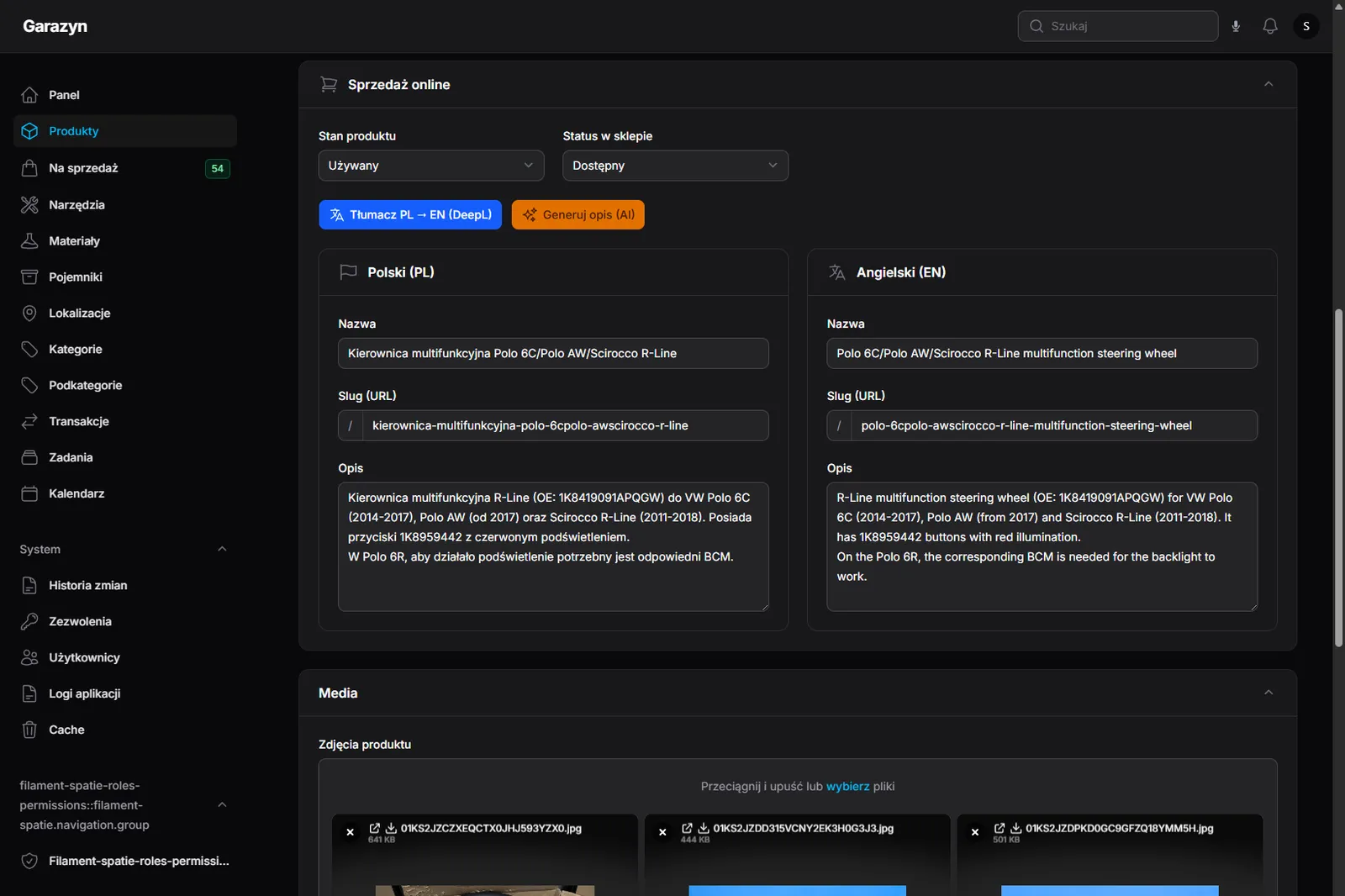Click the Polish Nazwa input field
Image resolution: width=1345 pixels, height=896 pixels.
click(x=553, y=354)
